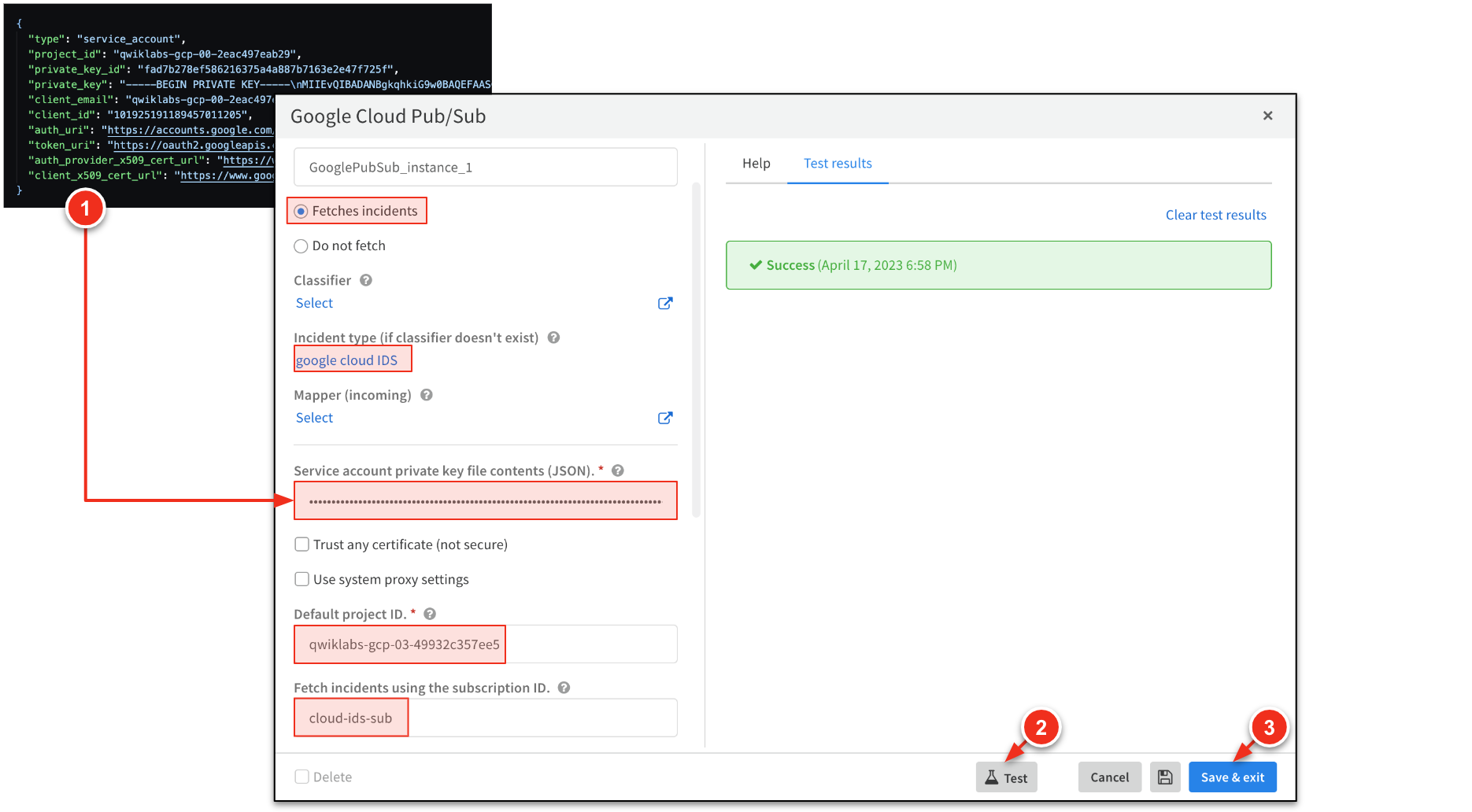The image size is (1472, 812).
Task: Click the Clear test results link
Action: point(1215,216)
